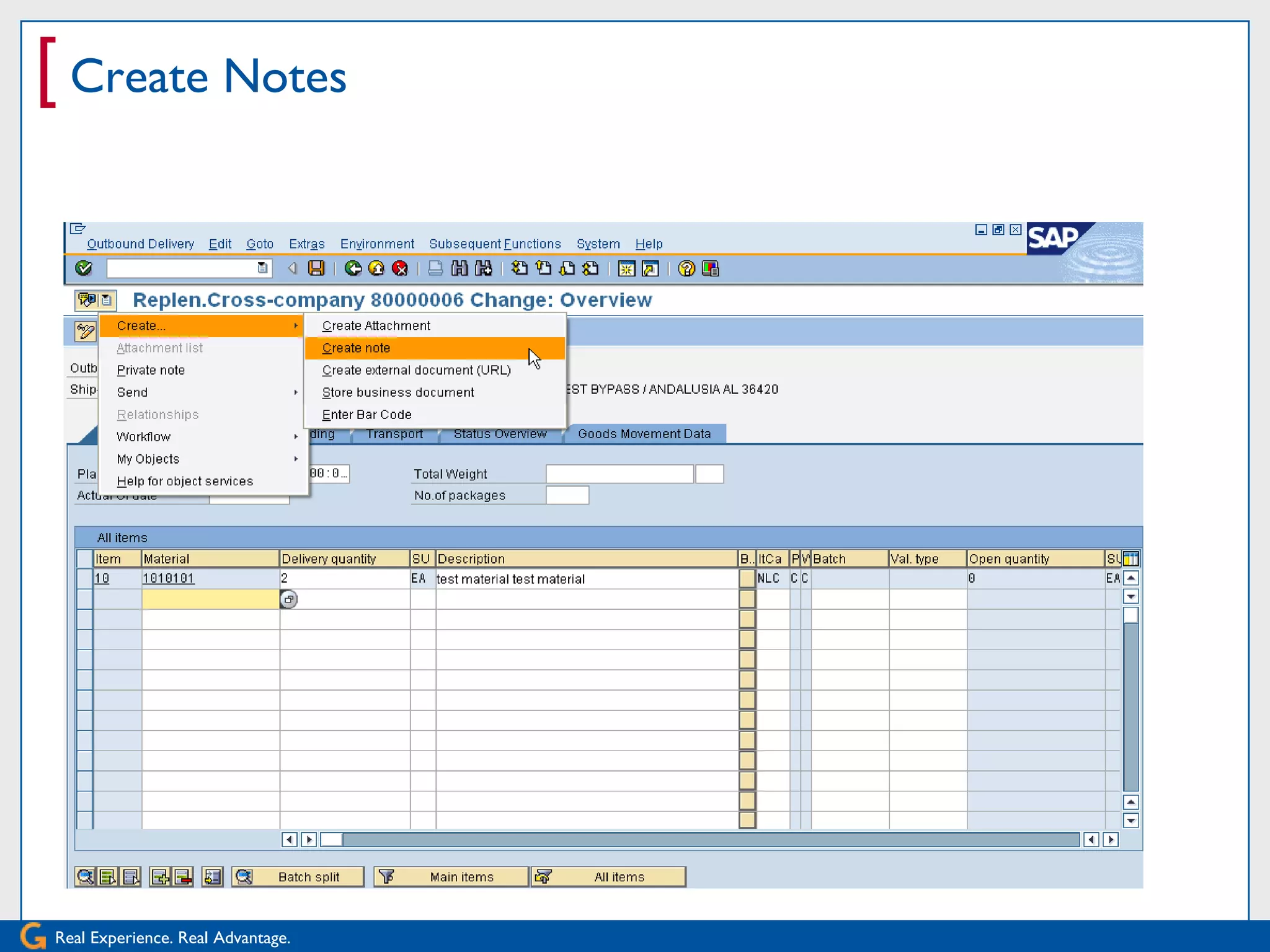Open Services for Object dropdown arrow
Screen dimensions: 1270x952
pyautogui.click(x=107, y=300)
